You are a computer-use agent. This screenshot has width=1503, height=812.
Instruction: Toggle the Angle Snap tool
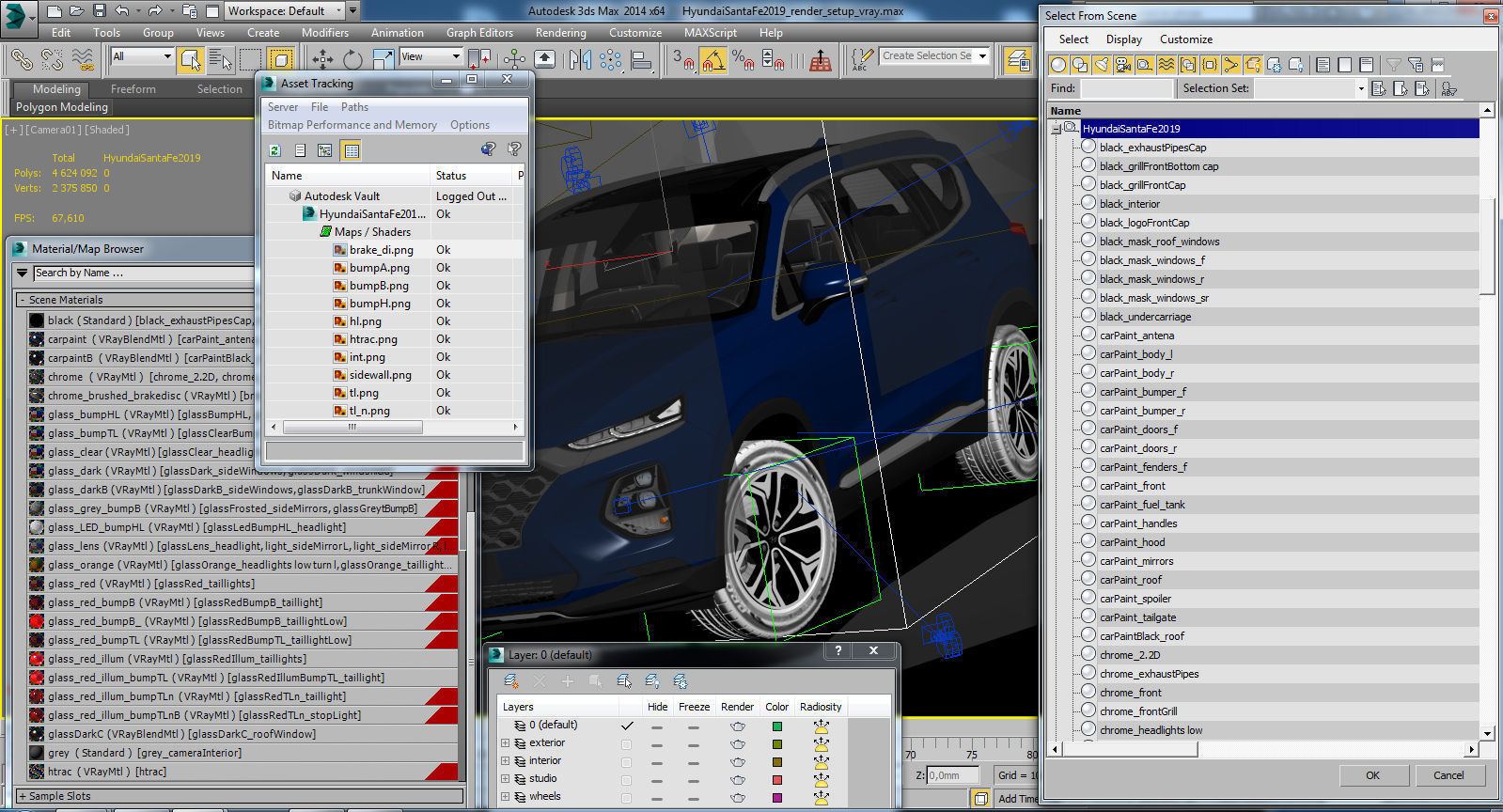click(x=713, y=60)
